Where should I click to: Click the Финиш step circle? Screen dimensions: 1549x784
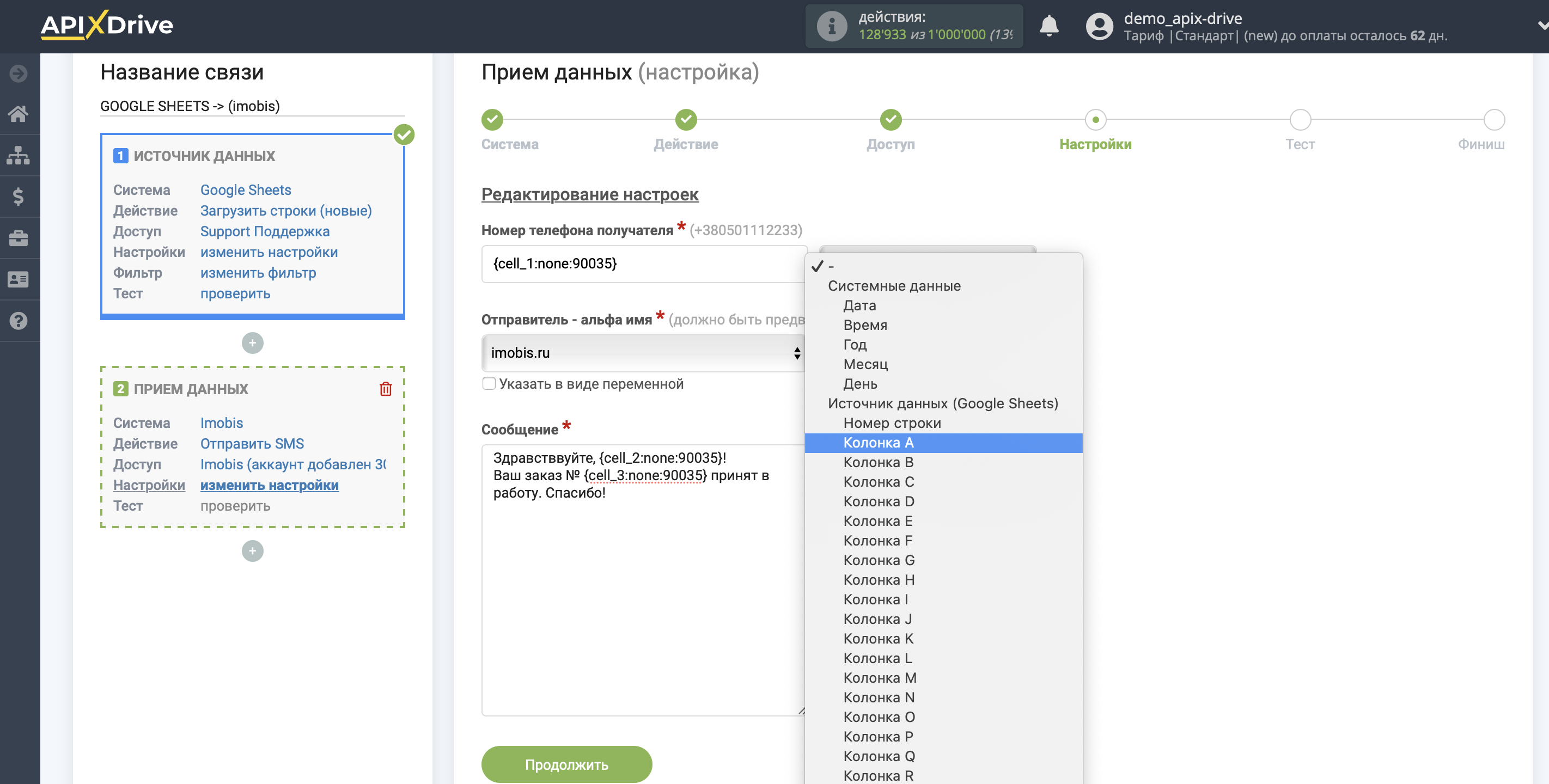[1495, 120]
